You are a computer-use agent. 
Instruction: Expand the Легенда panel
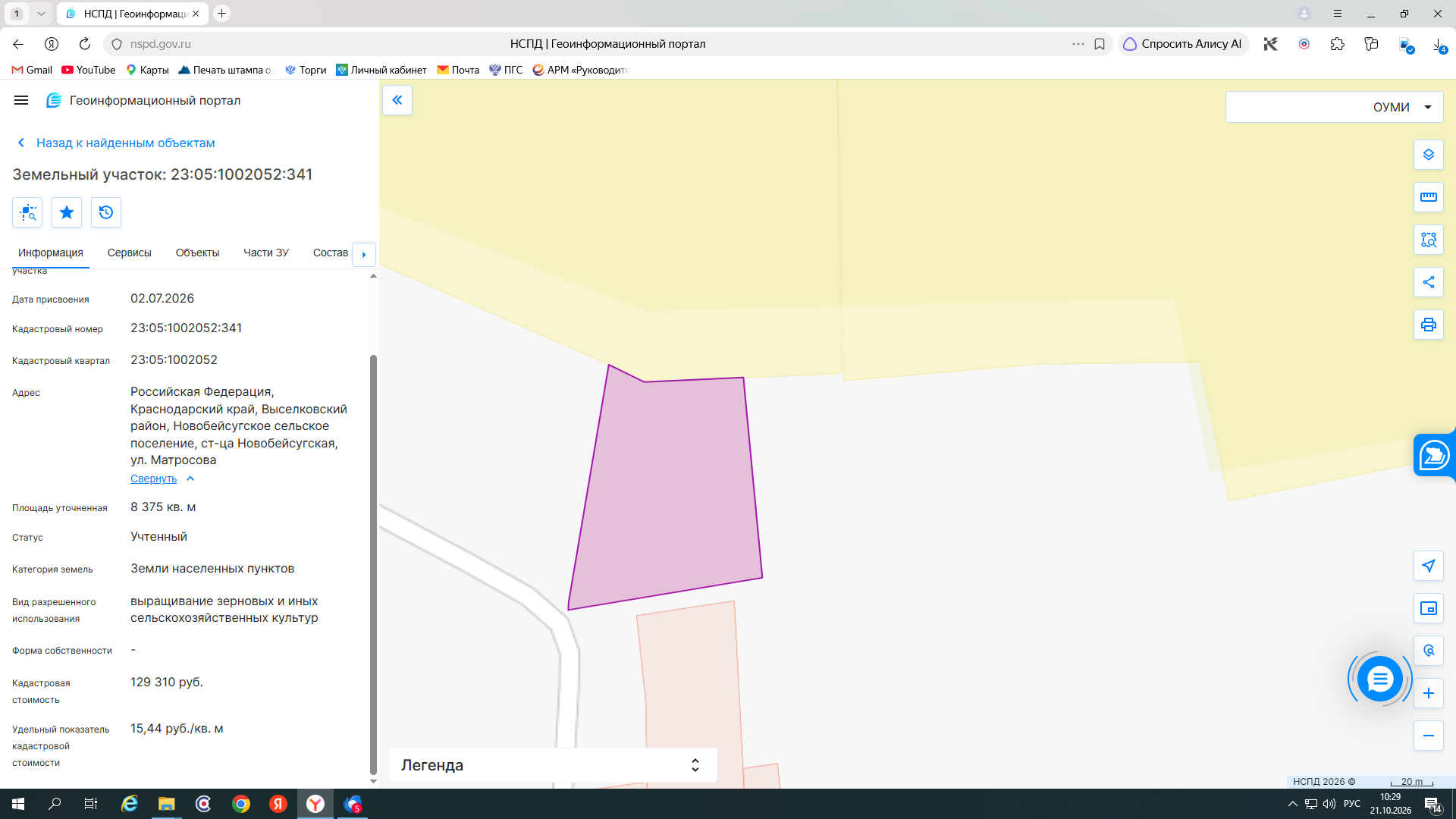(553, 765)
